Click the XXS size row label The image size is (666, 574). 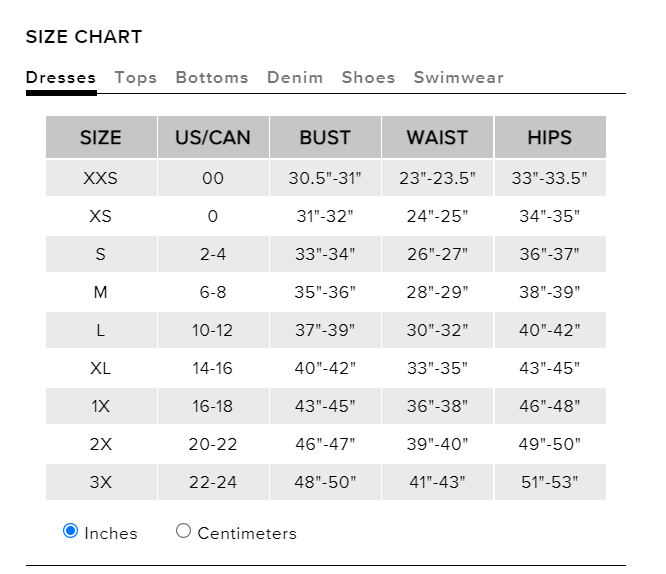[x=101, y=179]
